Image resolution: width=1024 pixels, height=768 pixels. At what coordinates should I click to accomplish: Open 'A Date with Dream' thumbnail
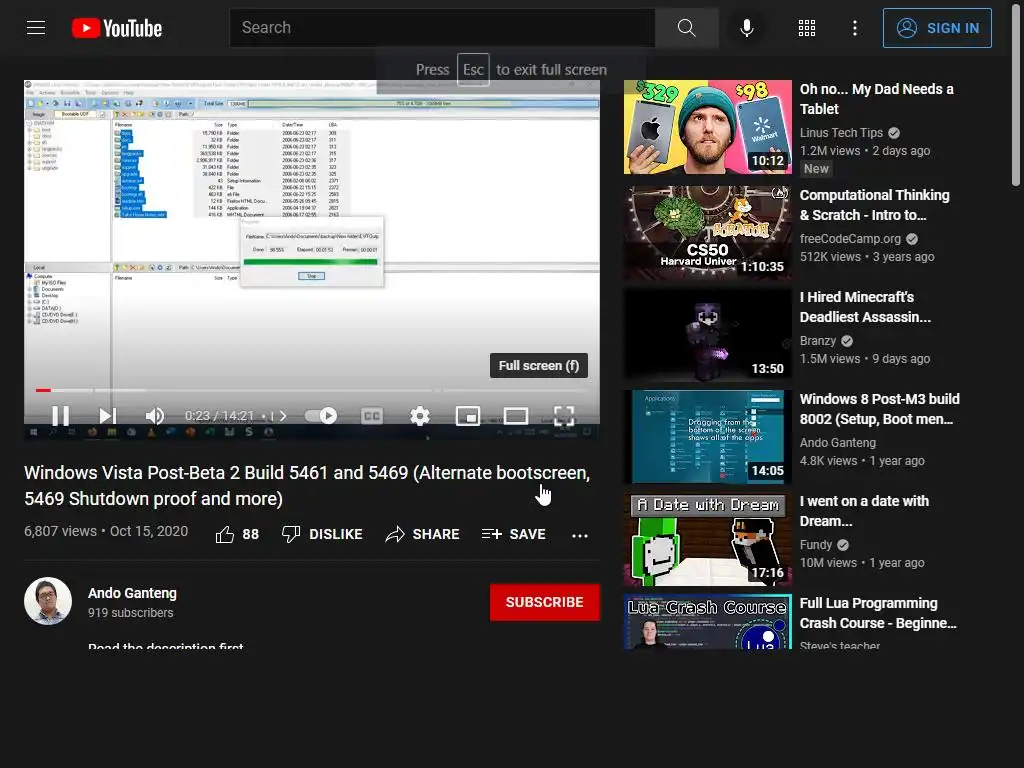[707, 539]
